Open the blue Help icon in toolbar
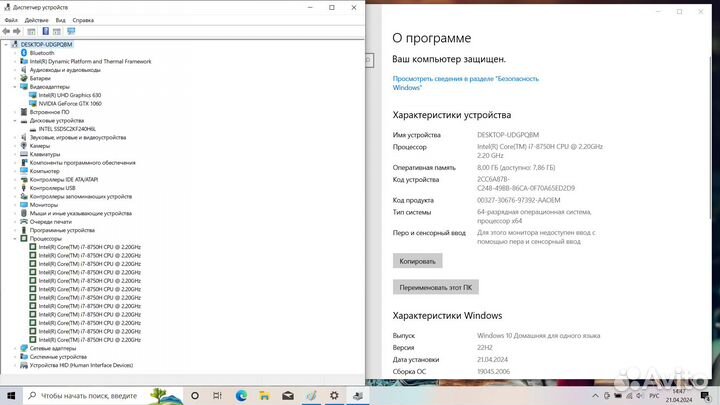Viewport: 720px width, 405px height. [x=45, y=31]
